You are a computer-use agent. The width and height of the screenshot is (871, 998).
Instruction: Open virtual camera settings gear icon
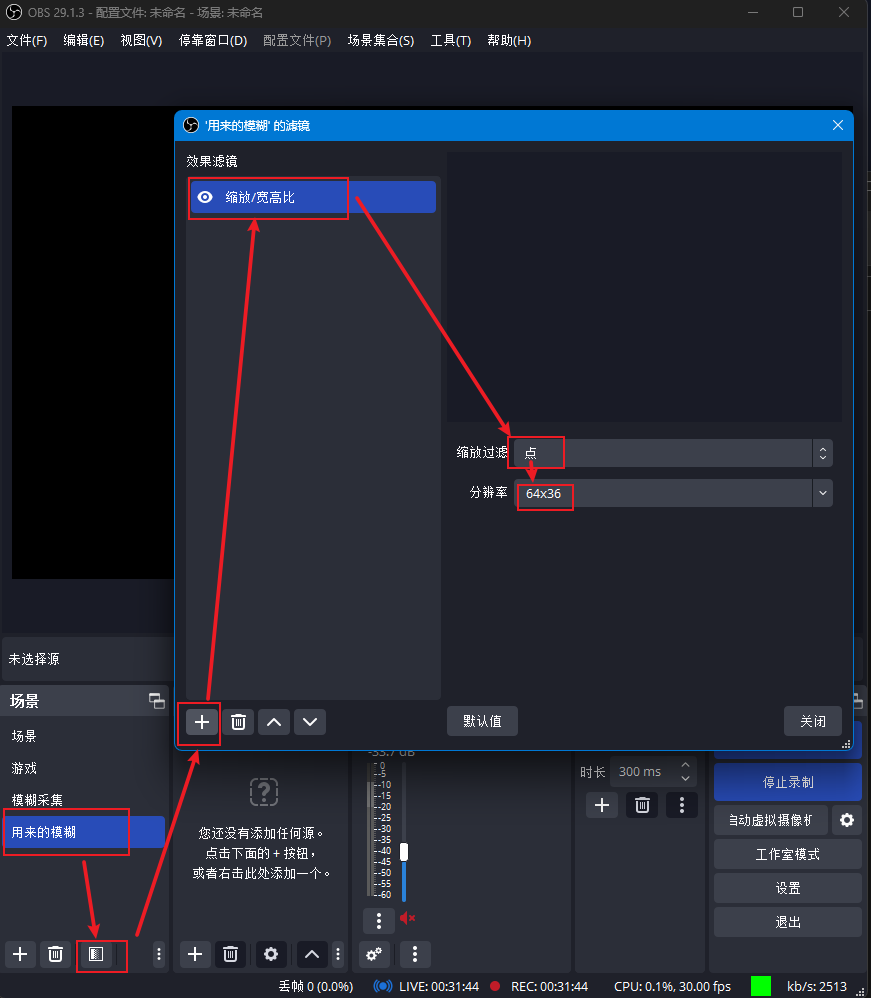[847, 820]
